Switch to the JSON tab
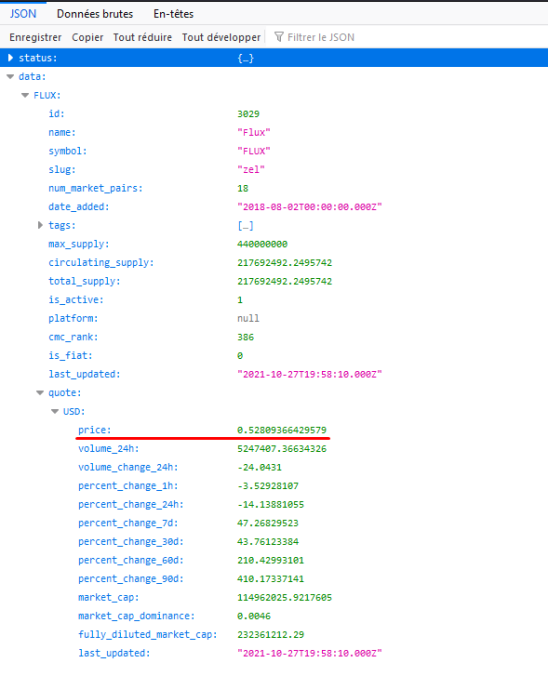Viewport: 548px width, 676px height. pyautogui.click(x=23, y=14)
